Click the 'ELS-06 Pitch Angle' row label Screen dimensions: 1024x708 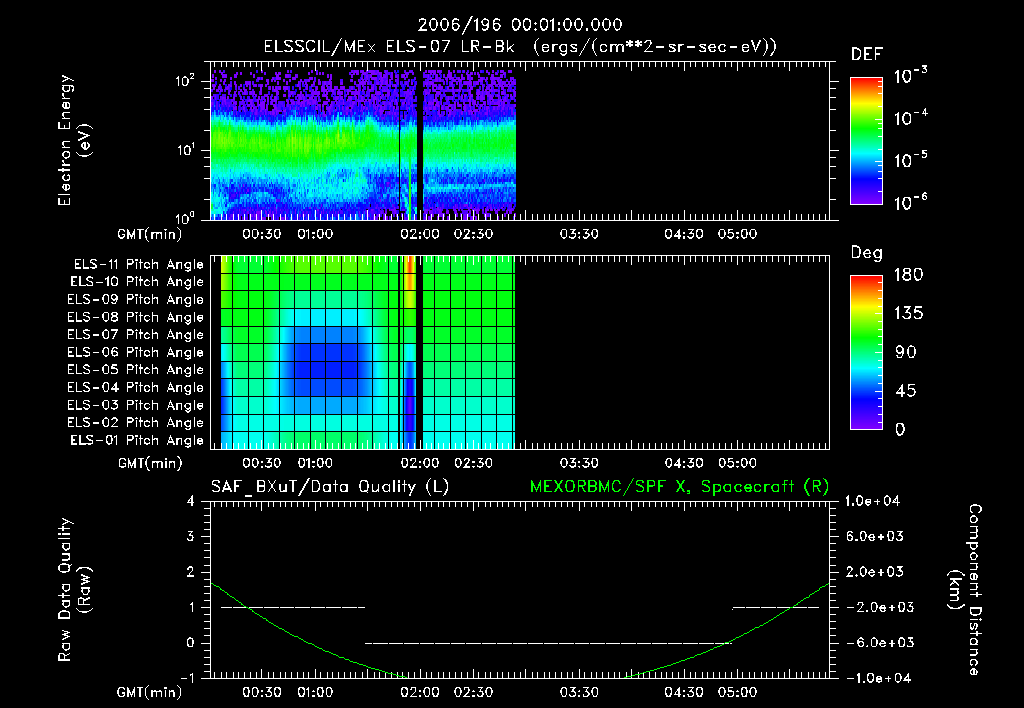pos(136,352)
